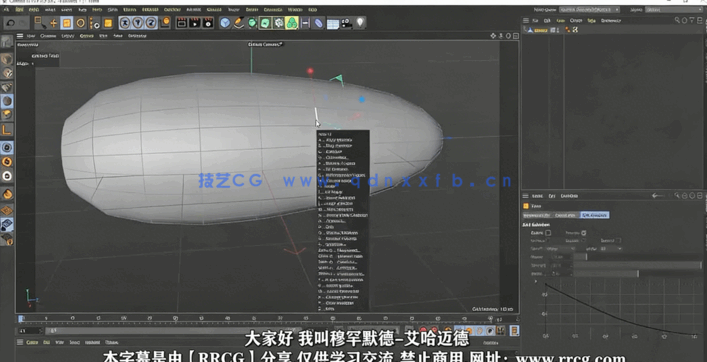Click the Redo arrow in top toolbar
The image size is (707, 362).
(23, 23)
